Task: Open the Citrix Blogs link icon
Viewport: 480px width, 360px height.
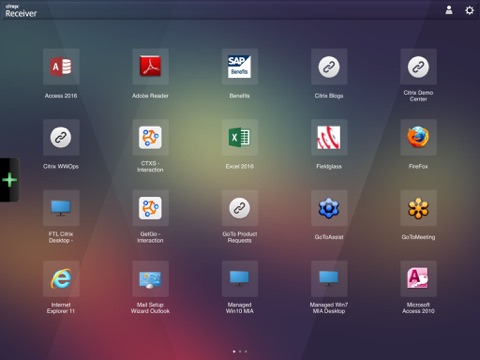Action: 329,67
